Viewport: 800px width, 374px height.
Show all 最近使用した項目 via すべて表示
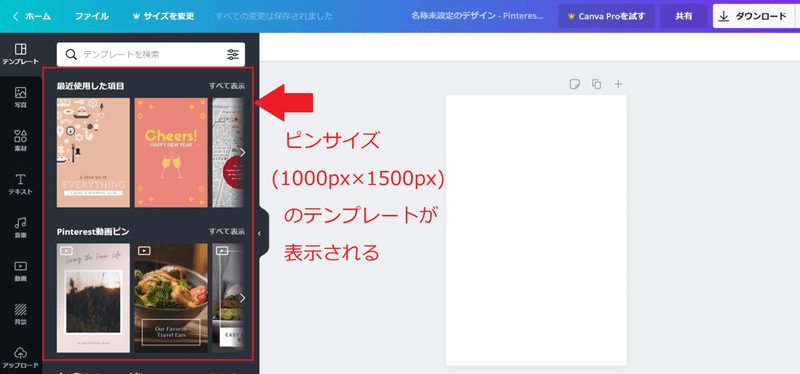[227, 86]
